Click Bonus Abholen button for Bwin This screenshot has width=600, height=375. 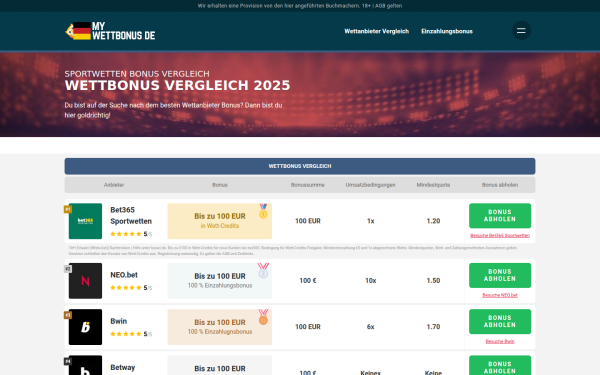click(x=500, y=322)
